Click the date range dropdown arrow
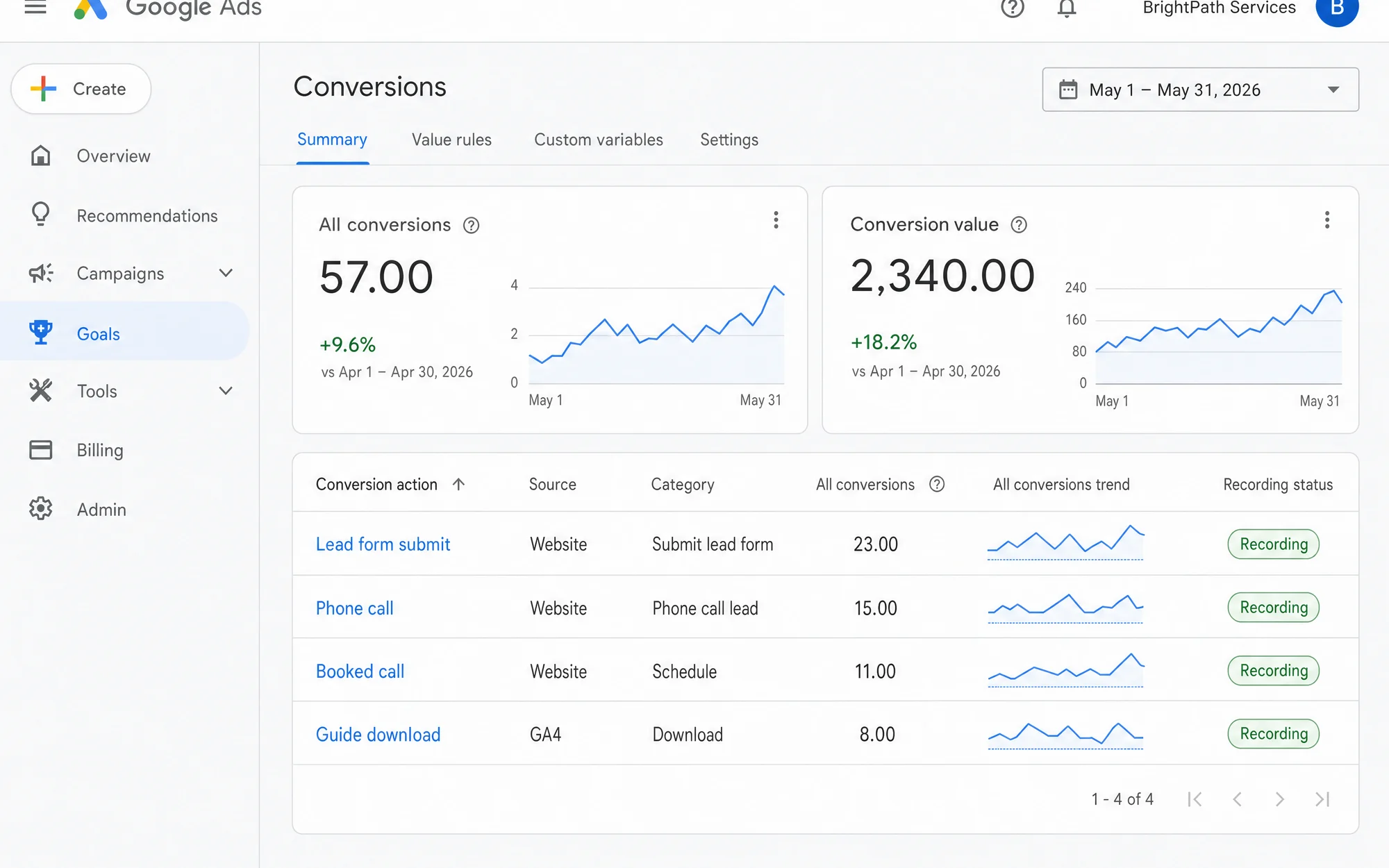 (x=1333, y=90)
